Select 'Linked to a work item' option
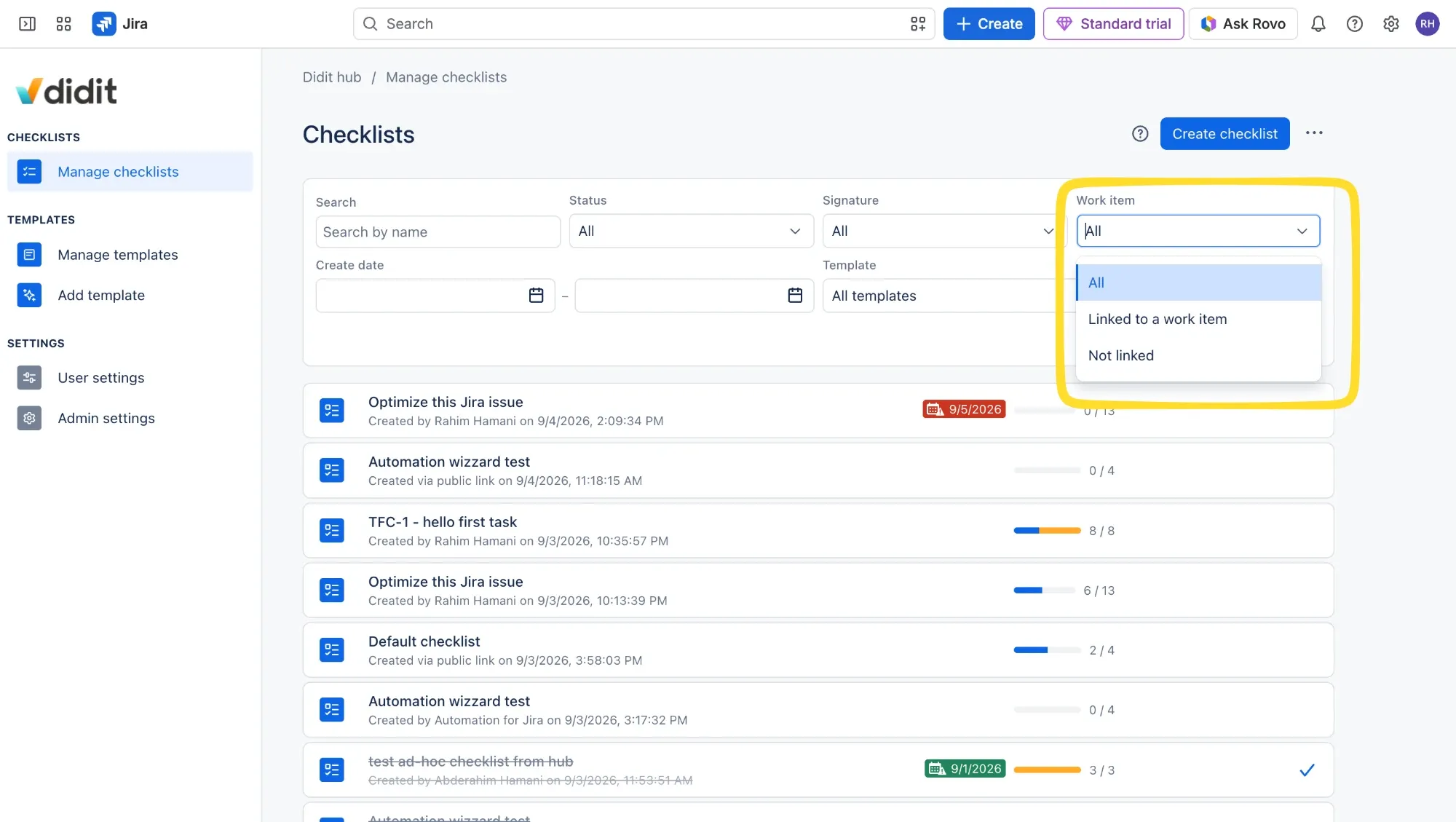The height and width of the screenshot is (822, 1456). 1198,319
